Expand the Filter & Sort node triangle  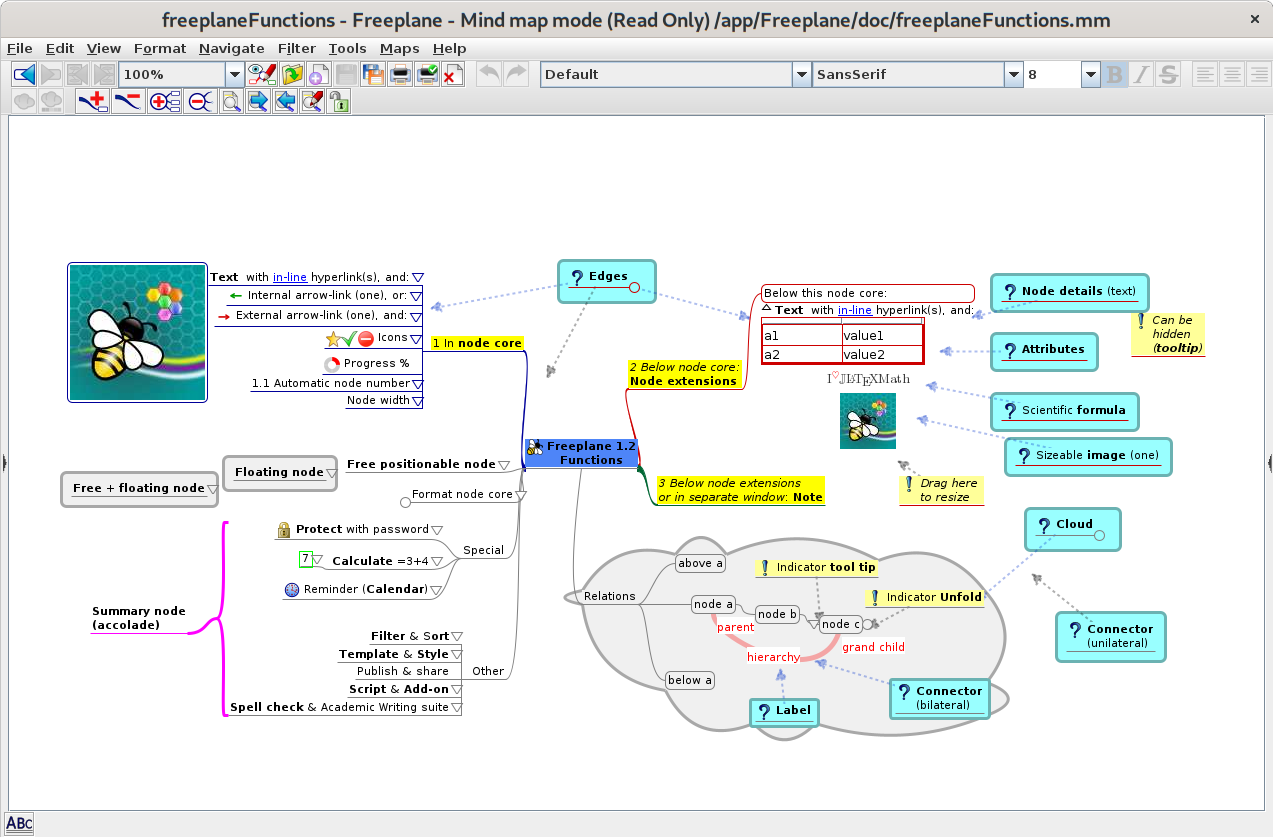coord(457,636)
